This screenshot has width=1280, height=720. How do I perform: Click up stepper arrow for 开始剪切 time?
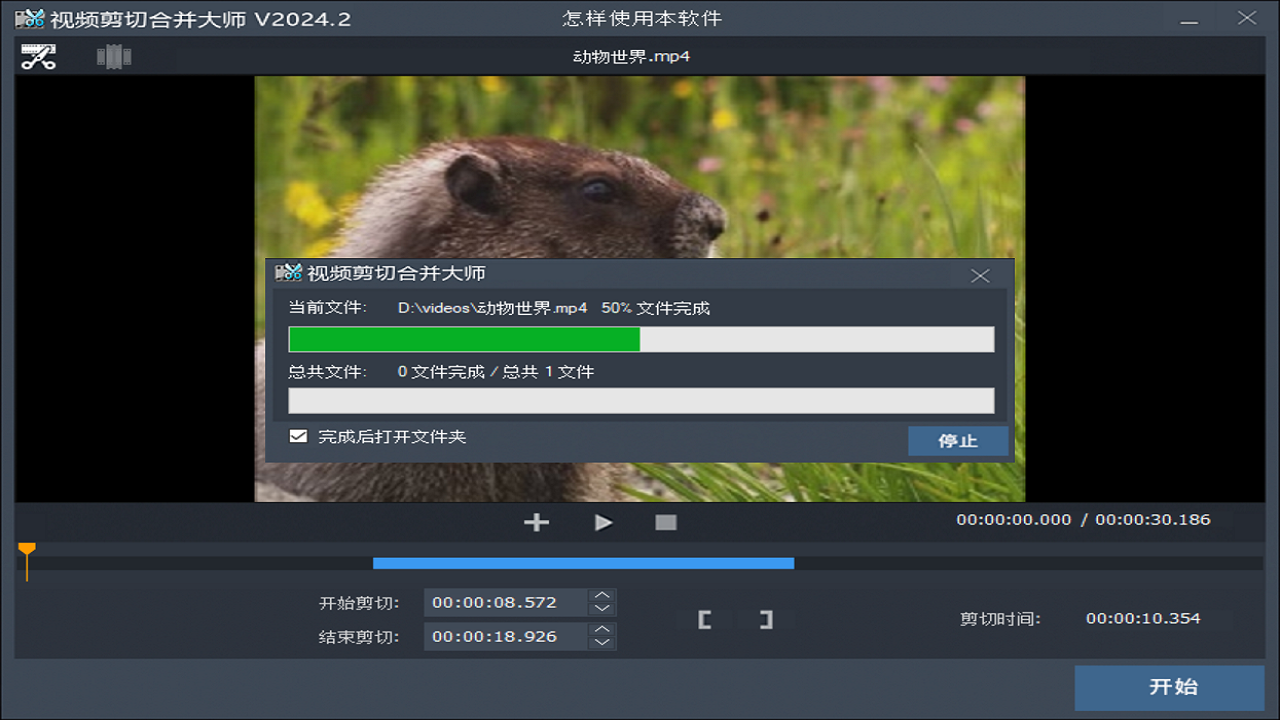(604, 597)
